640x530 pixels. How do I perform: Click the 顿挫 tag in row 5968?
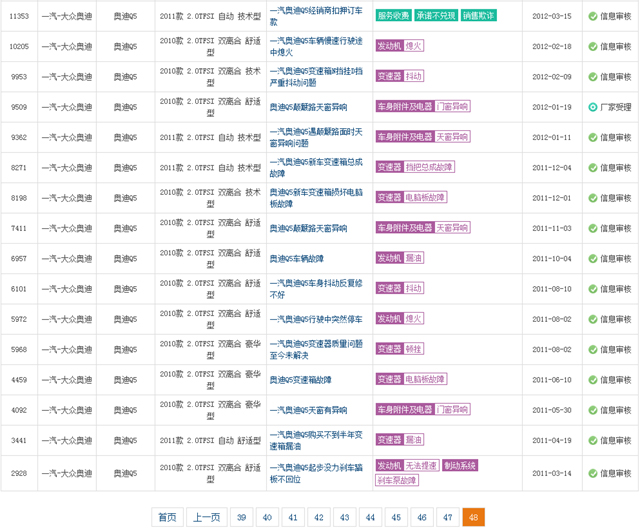(x=413, y=349)
